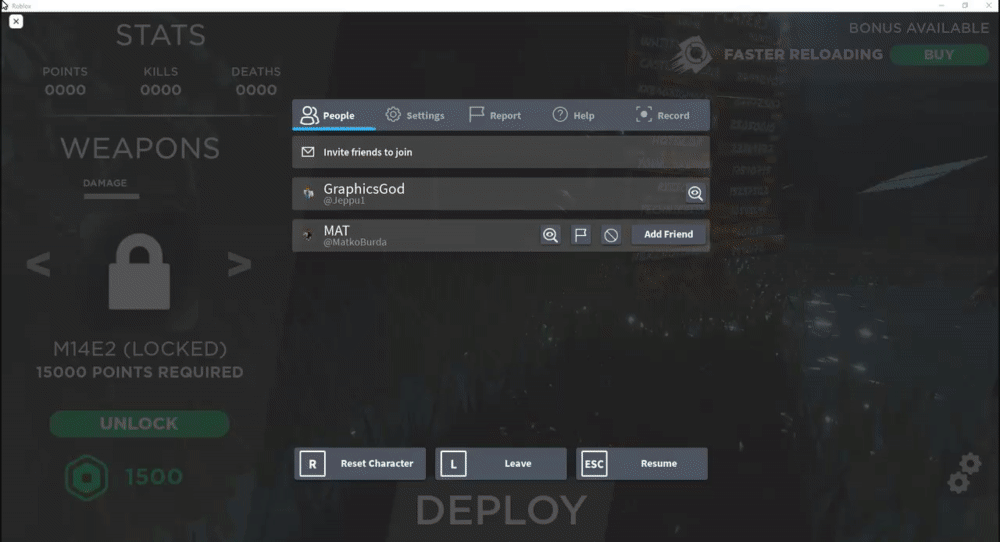The width and height of the screenshot is (1000, 542).
Task: Click the Faster Reloading bonus icon
Action: [693, 55]
